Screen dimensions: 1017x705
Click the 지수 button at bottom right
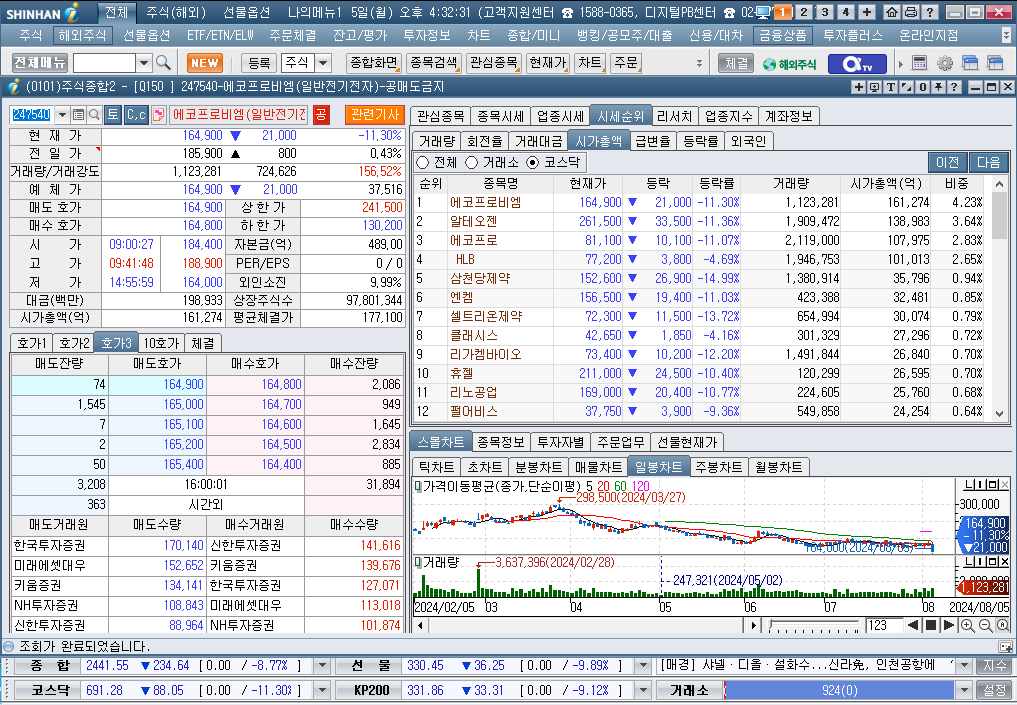994,665
